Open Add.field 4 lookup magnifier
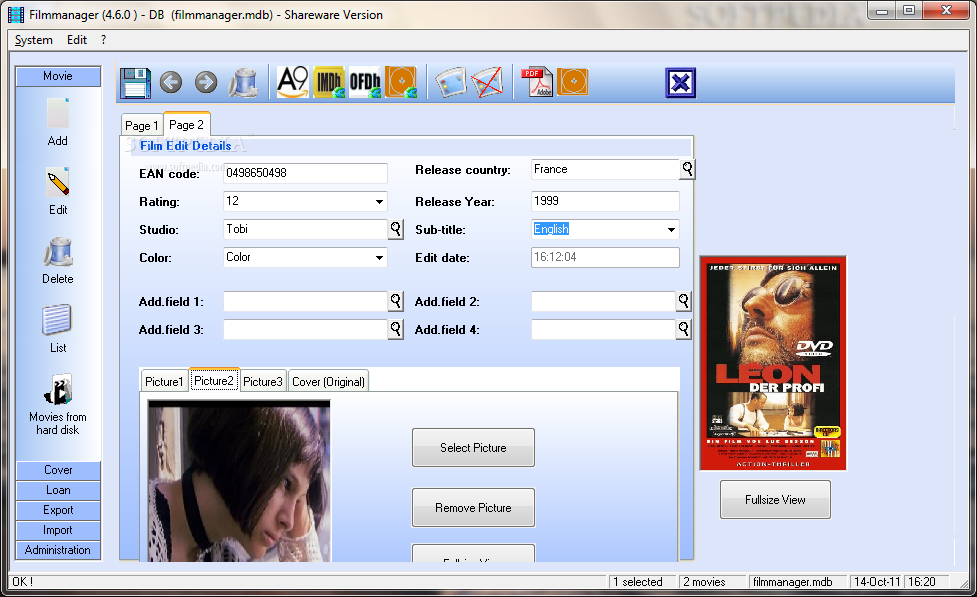 tap(684, 328)
